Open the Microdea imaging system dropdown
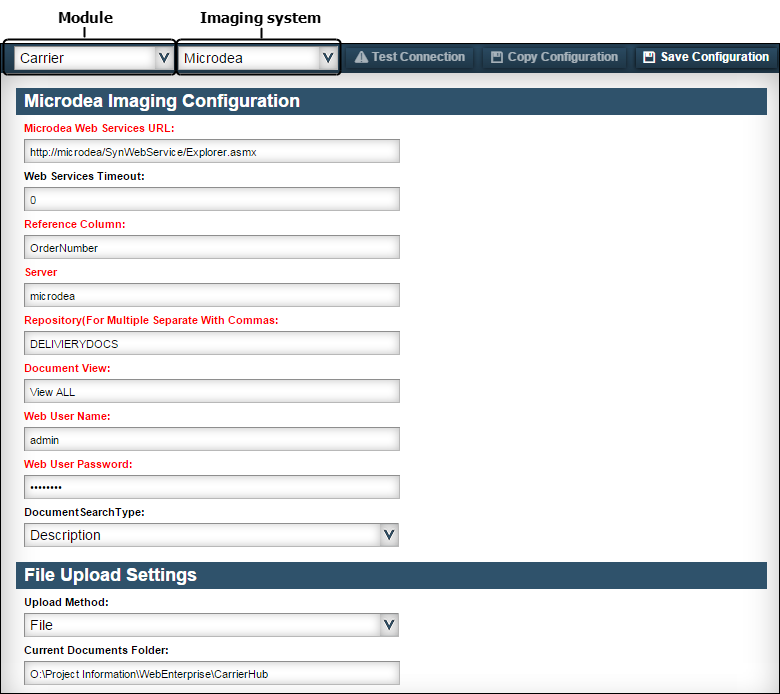 257,58
